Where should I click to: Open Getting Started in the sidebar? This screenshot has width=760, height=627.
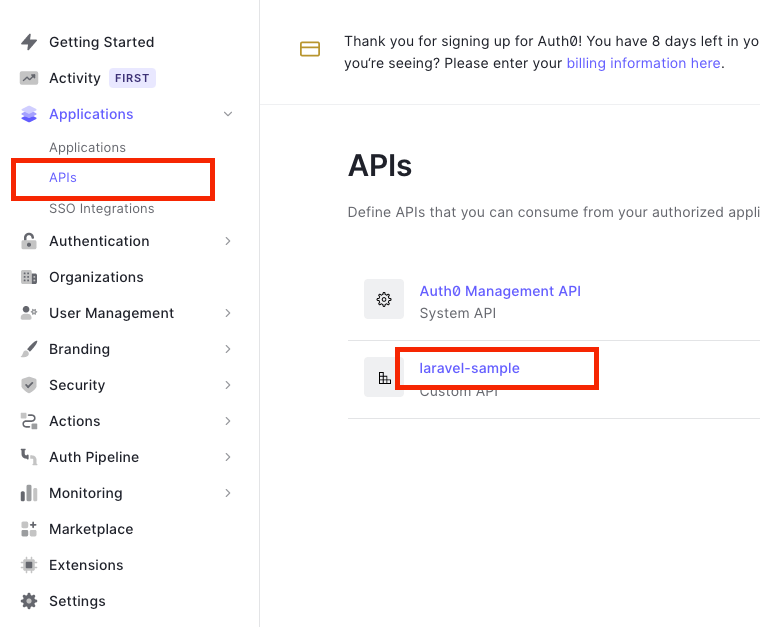[102, 42]
